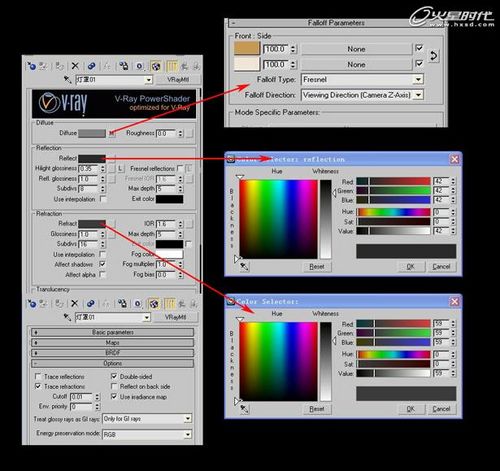Toggle Use irradiance map checkbox
This screenshot has width=500, height=471.
click(x=114, y=397)
